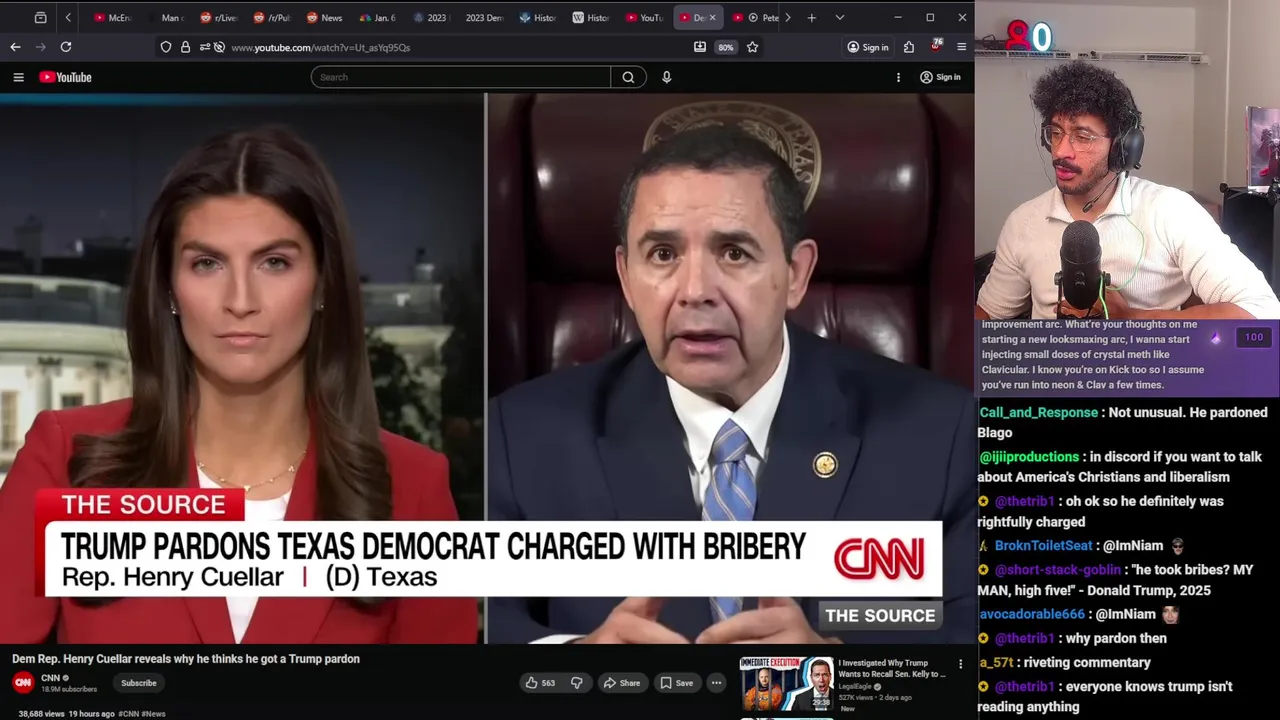Open LegalEagle recommended video thumbnail
The width and height of the screenshot is (1280, 720).
click(x=786, y=684)
